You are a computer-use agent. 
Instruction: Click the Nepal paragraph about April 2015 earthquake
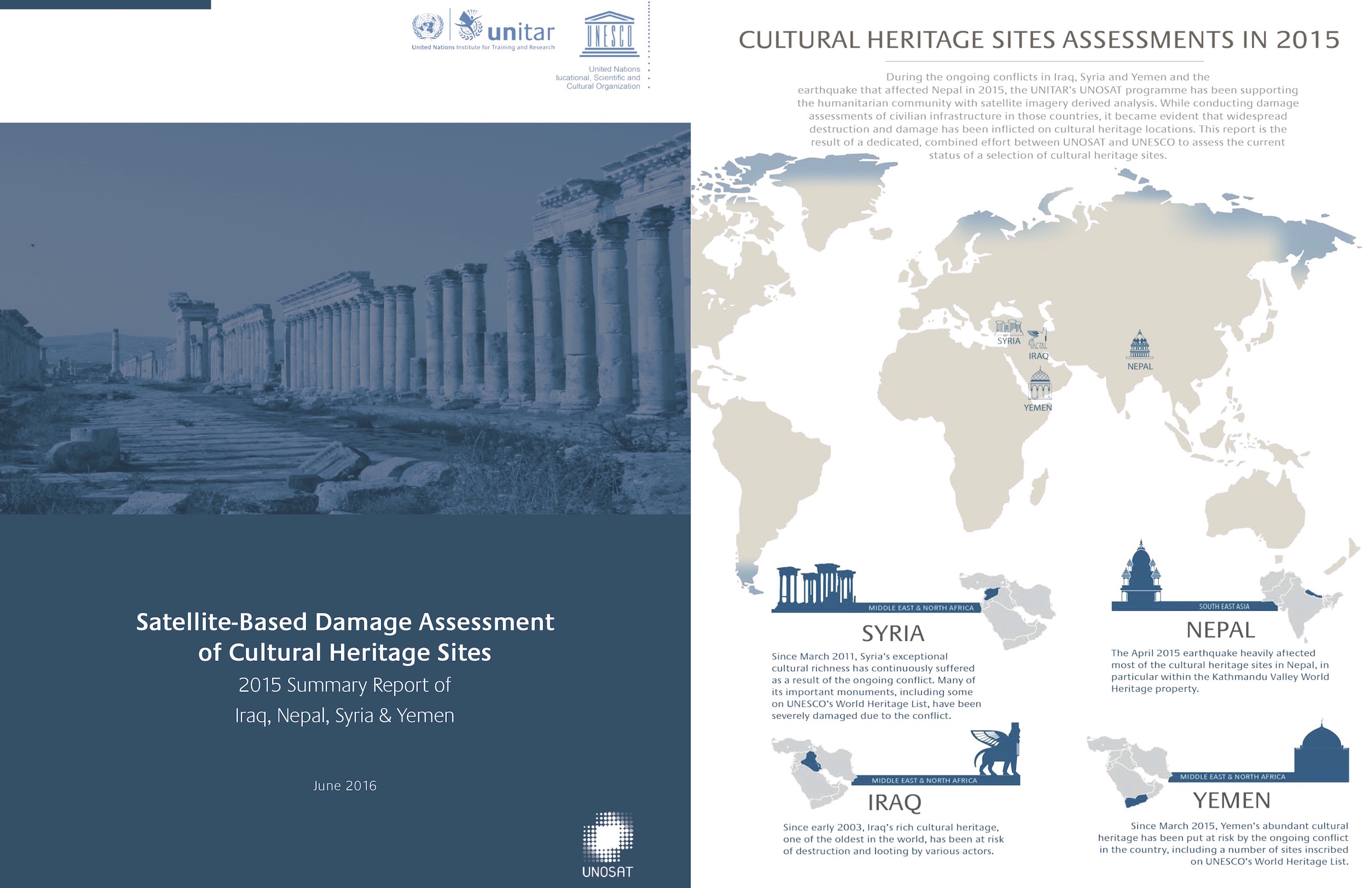coord(1220,671)
